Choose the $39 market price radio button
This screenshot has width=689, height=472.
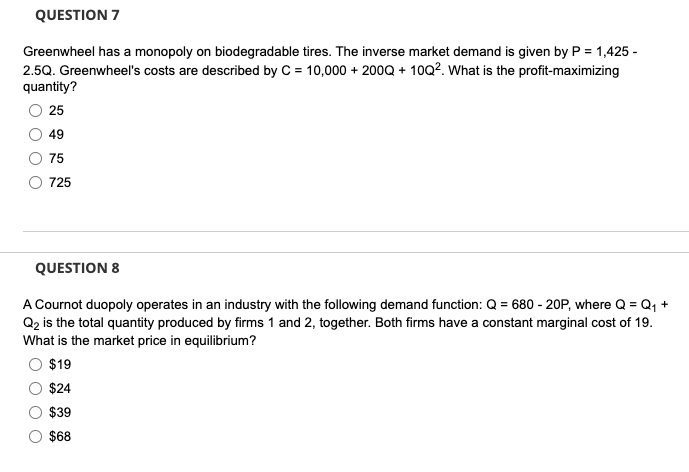coord(36,412)
